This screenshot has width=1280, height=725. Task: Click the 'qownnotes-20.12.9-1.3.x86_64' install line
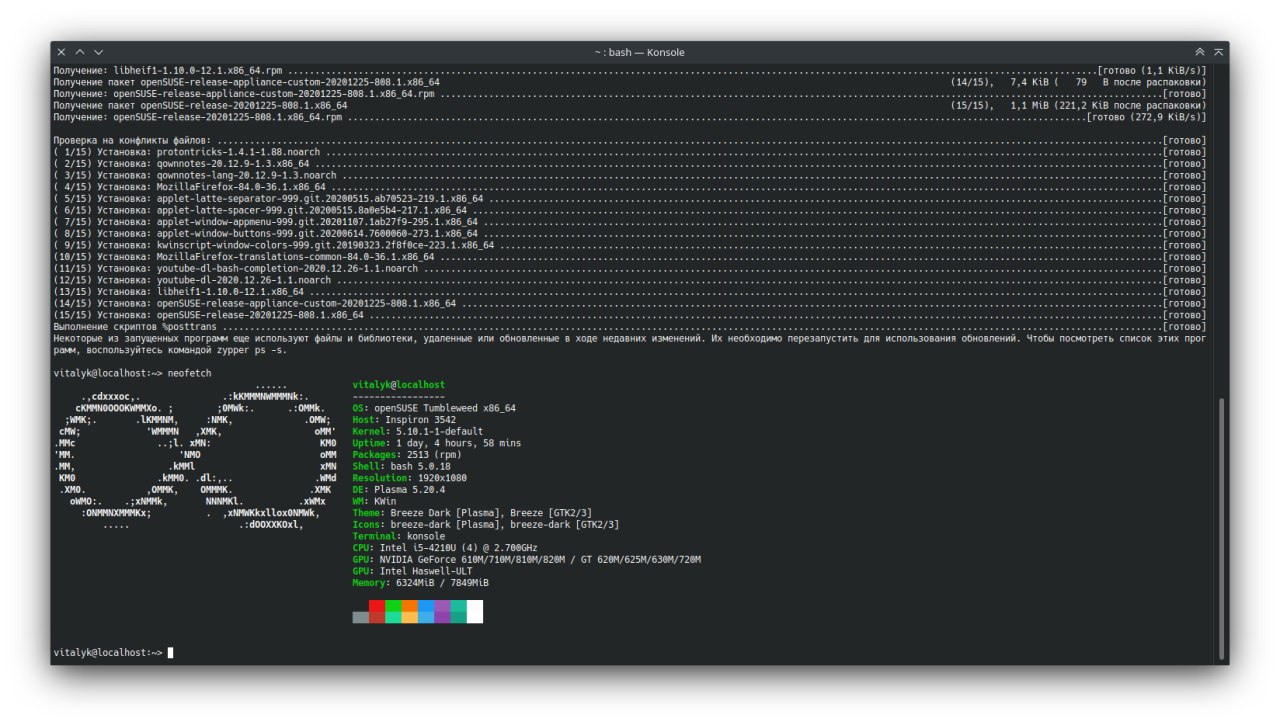click(x=630, y=163)
